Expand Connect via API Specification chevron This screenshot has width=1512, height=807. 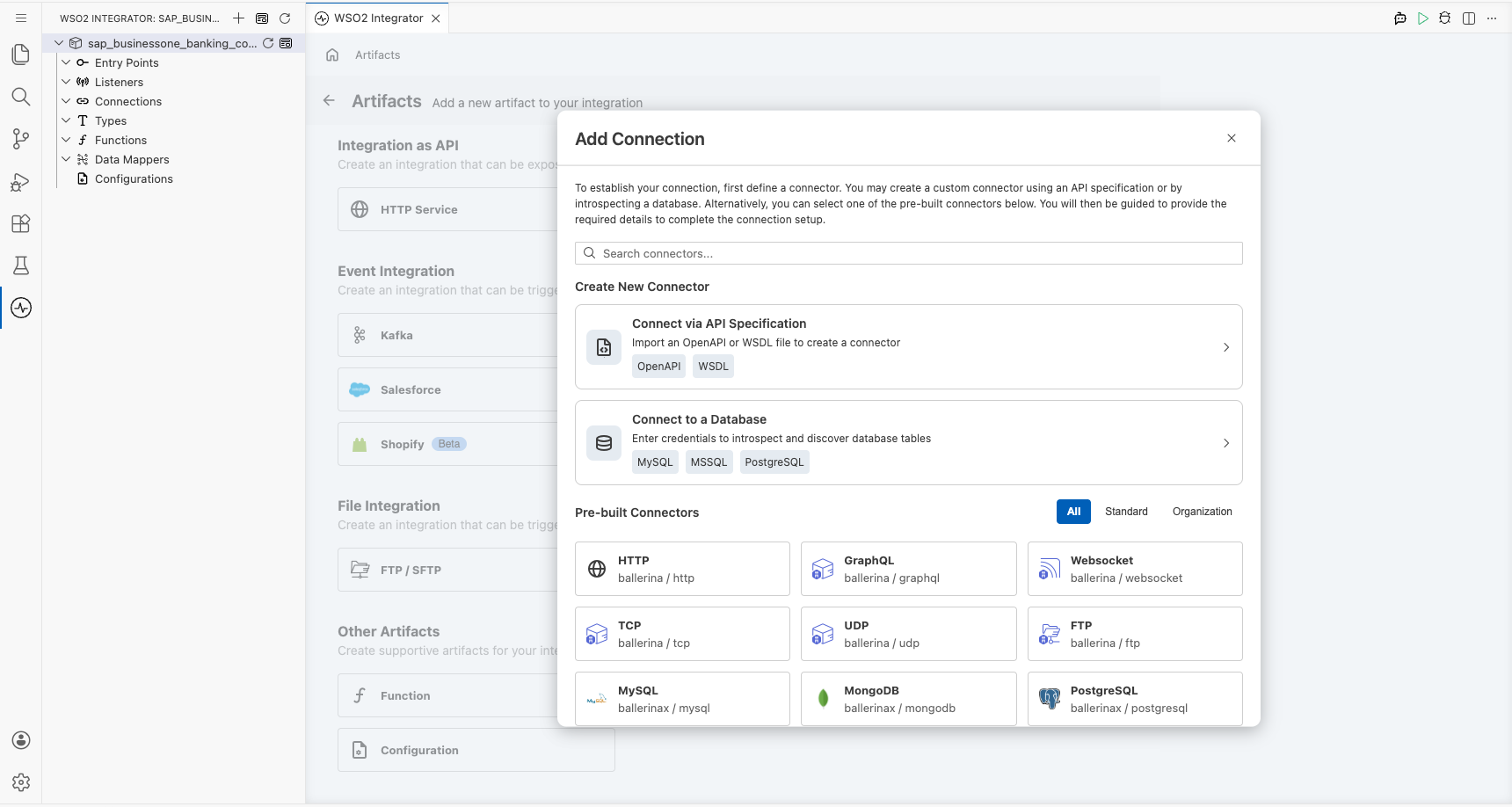pyautogui.click(x=1226, y=347)
